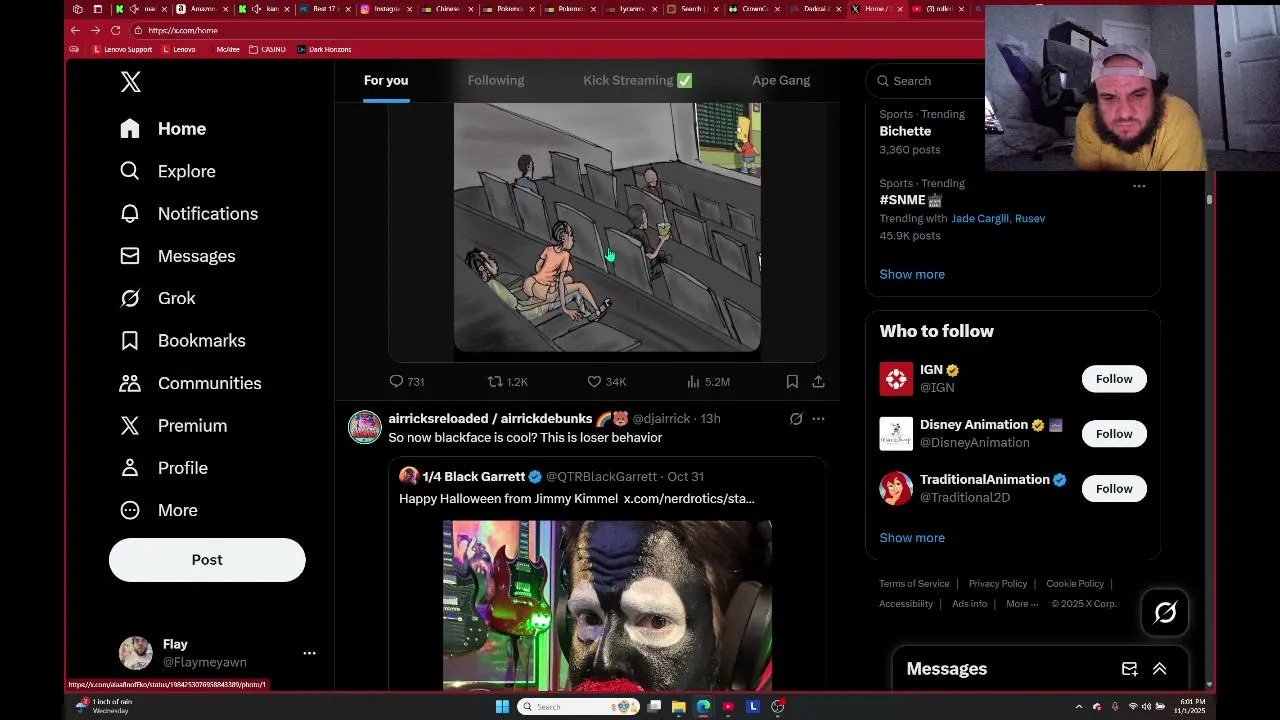This screenshot has height=720, width=1280.
Task: Open the Rusev trending link
Action: [x=1030, y=218]
